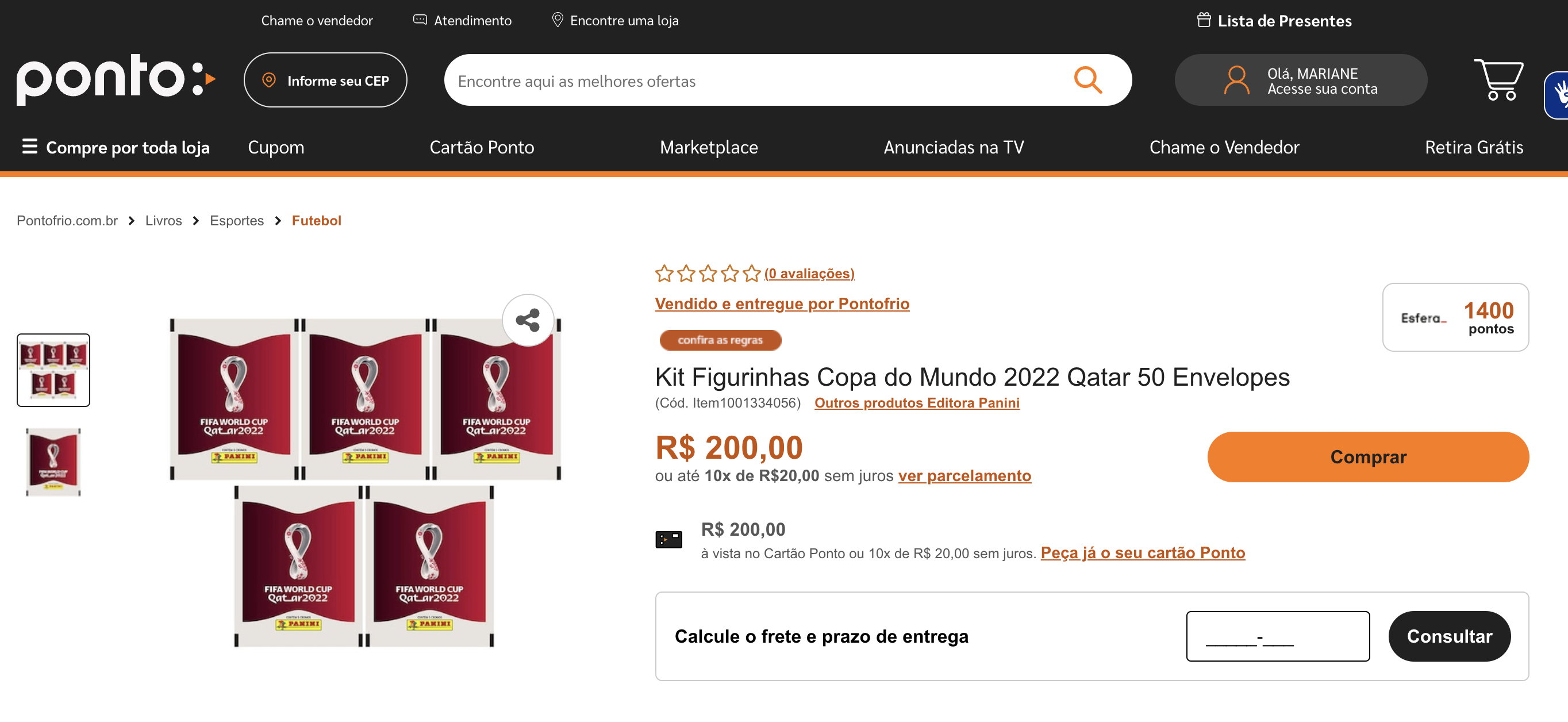This screenshot has height=722, width=1568.
Task: Click Informe seu CEP button
Action: 325,80
